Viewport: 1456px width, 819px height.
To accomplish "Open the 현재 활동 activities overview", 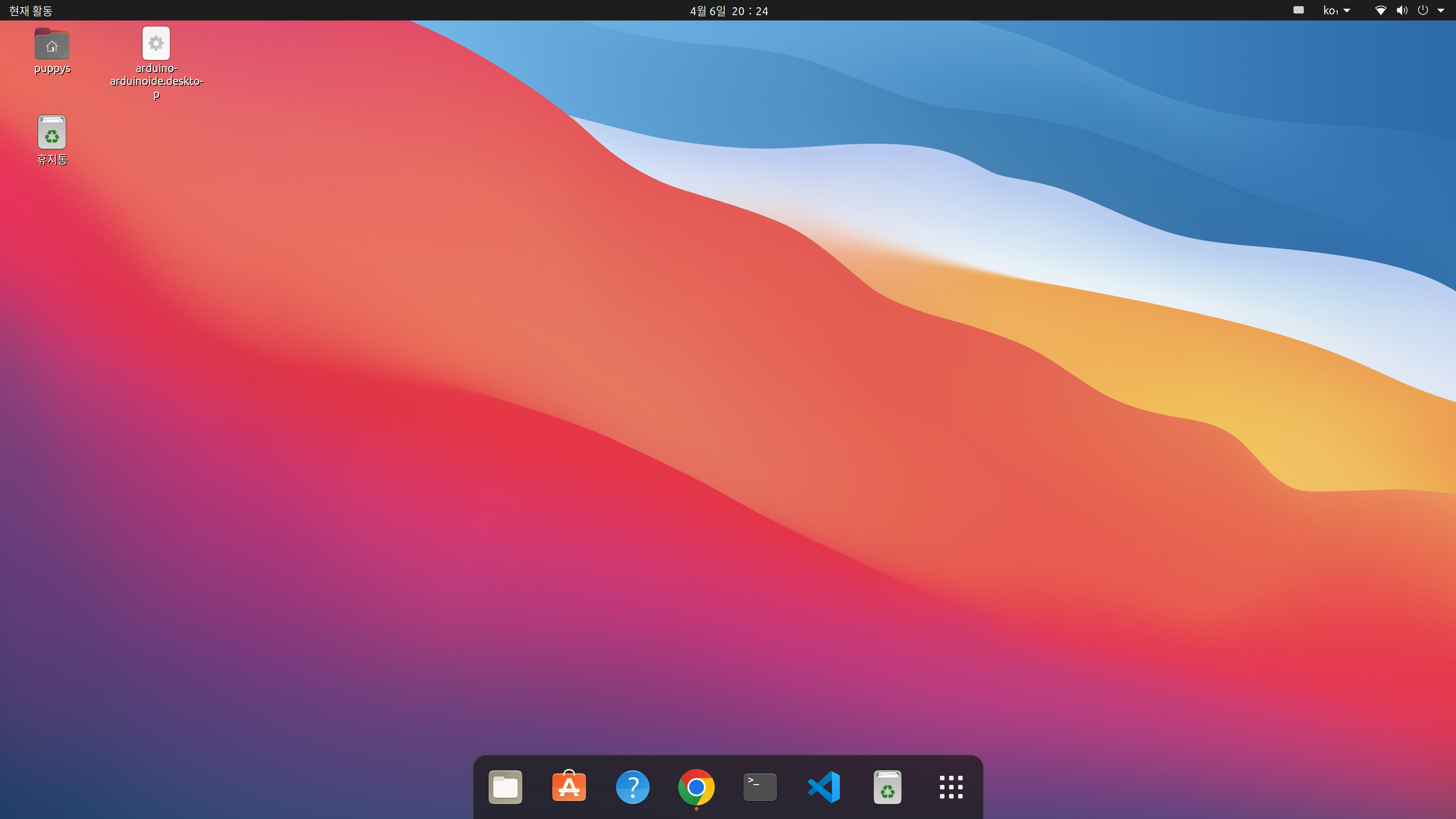I will pos(31,10).
